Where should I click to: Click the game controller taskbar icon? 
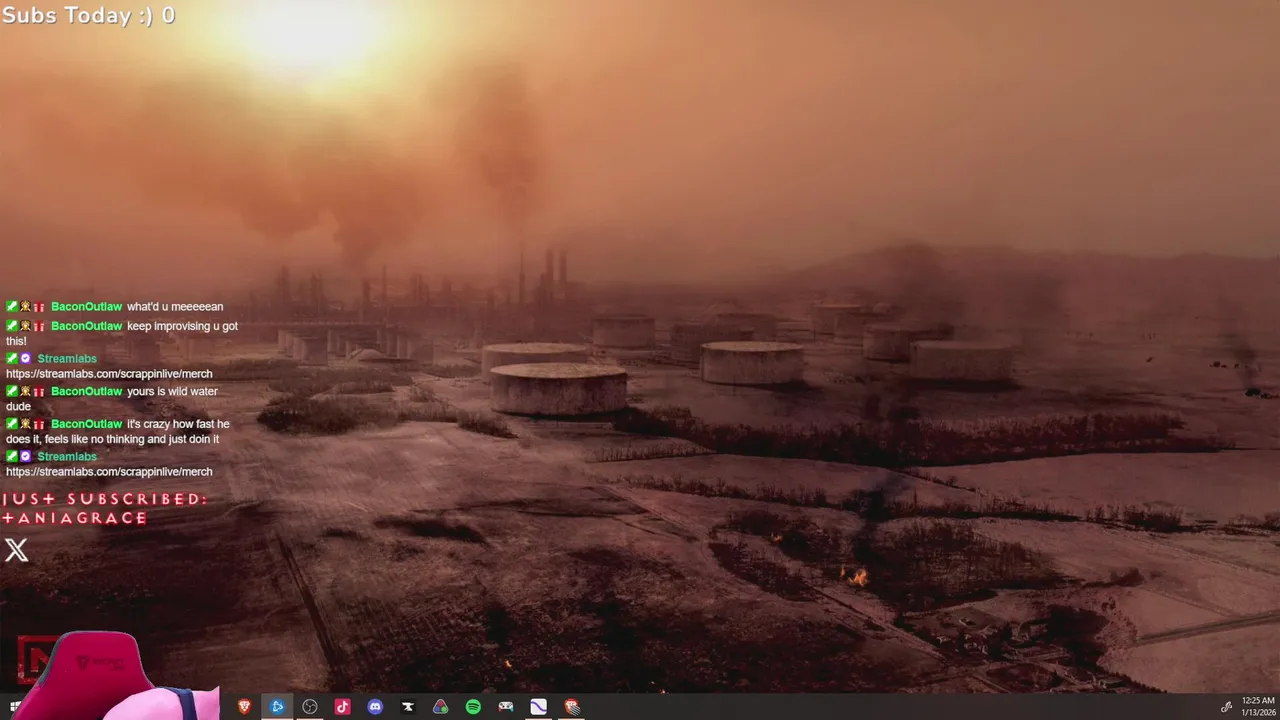pyautogui.click(x=506, y=706)
